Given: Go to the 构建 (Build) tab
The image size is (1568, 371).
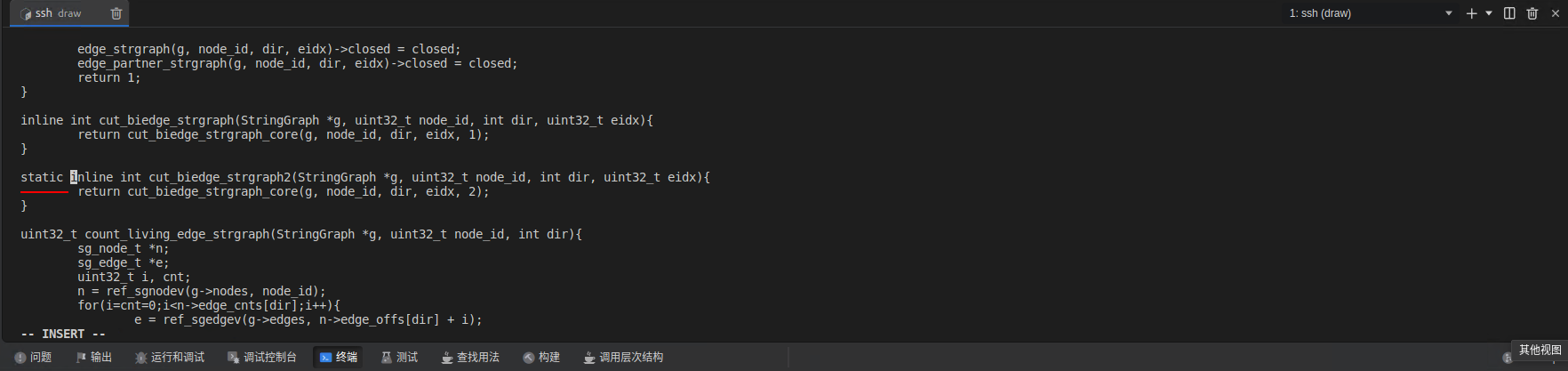Looking at the screenshot, I should click(x=541, y=357).
